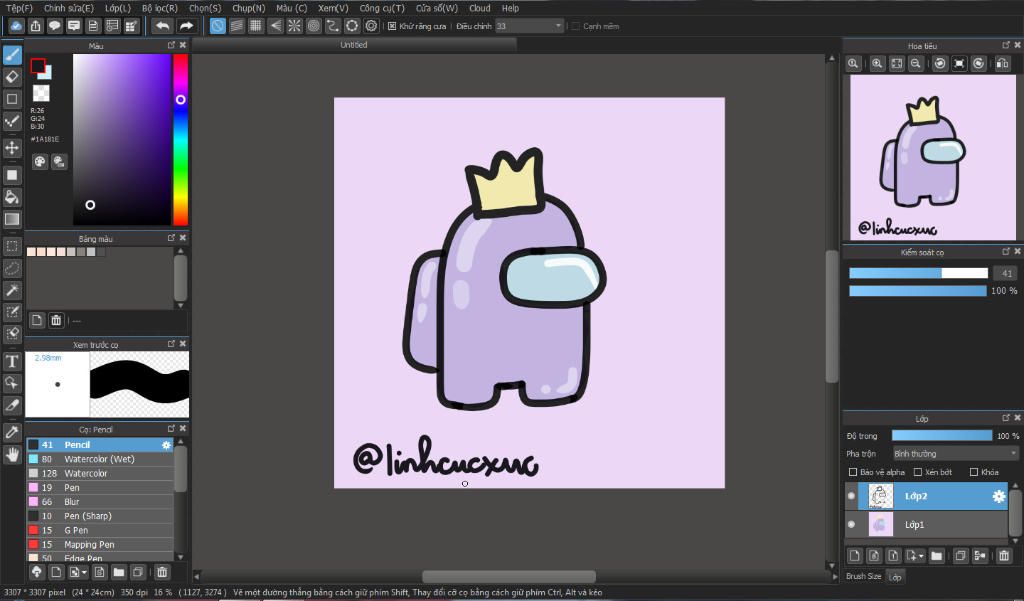This screenshot has height=601, width=1024.
Task: Open the Cloud menu
Action: [x=479, y=8]
